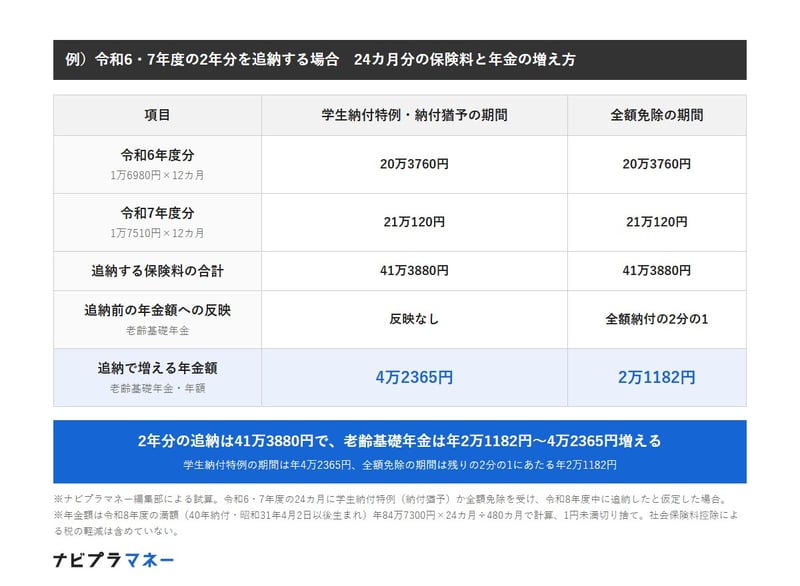This screenshot has height=586, width=800.
Task: Click 21万120円 in the 学生納付特例 column
Action: [414, 222]
